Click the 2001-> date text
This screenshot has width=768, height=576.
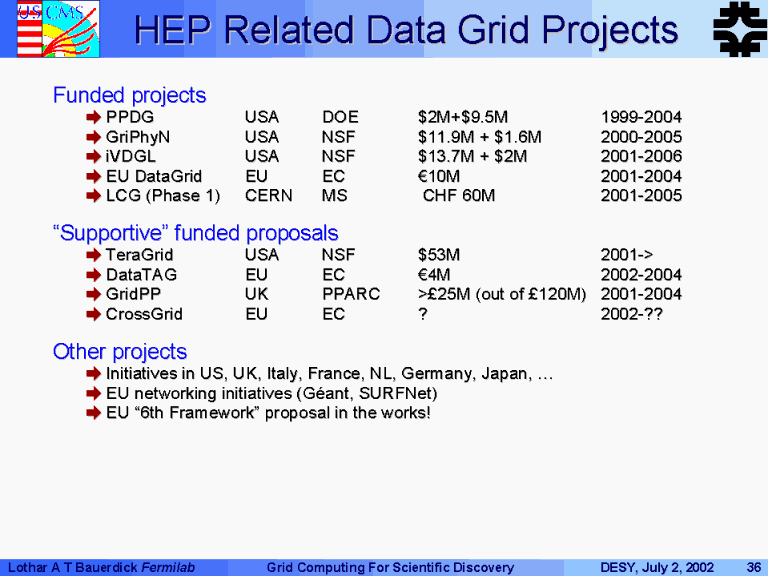[627, 255]
